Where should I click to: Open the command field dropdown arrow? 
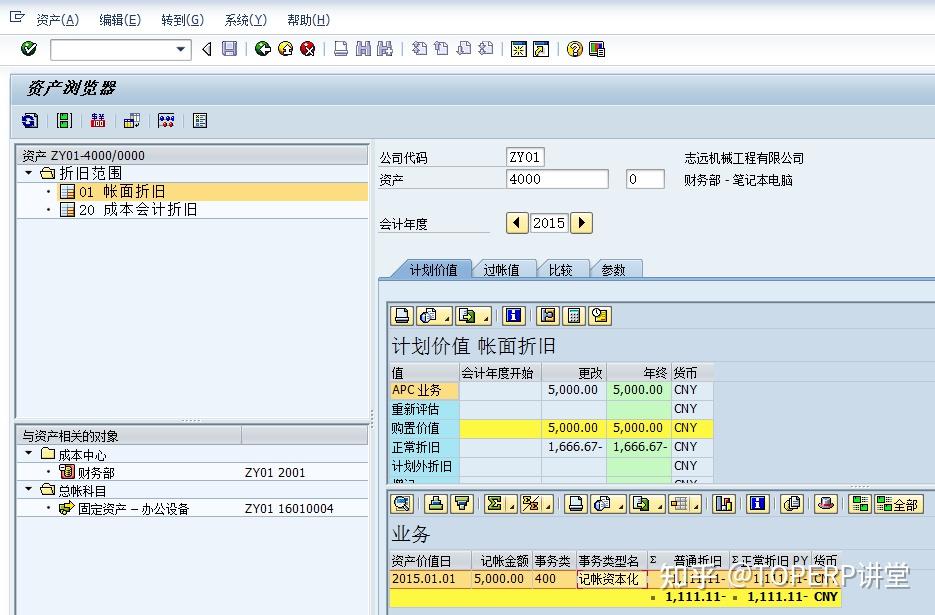(x=179, y=49)
